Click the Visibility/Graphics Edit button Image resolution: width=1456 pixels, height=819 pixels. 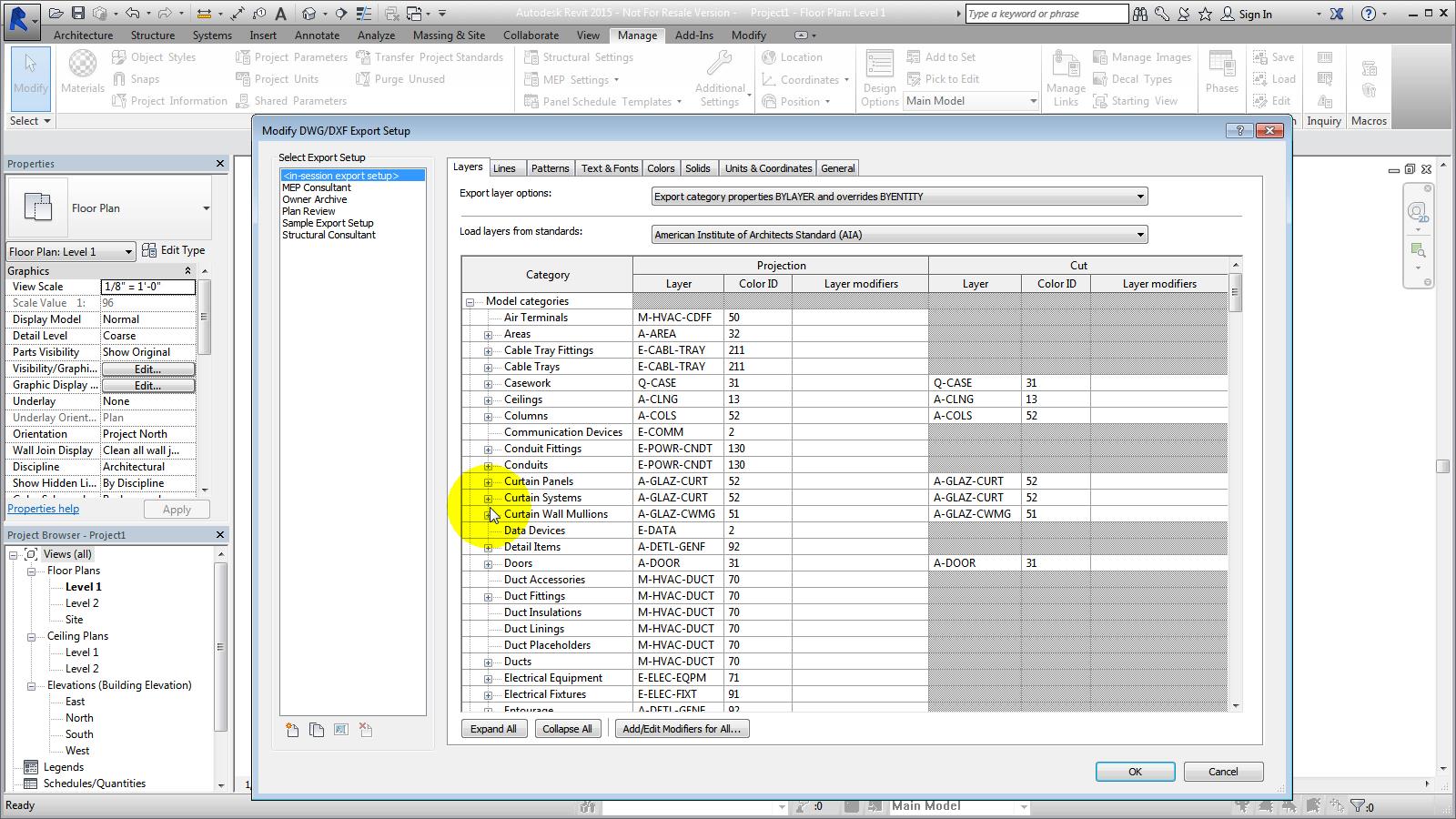147,369
